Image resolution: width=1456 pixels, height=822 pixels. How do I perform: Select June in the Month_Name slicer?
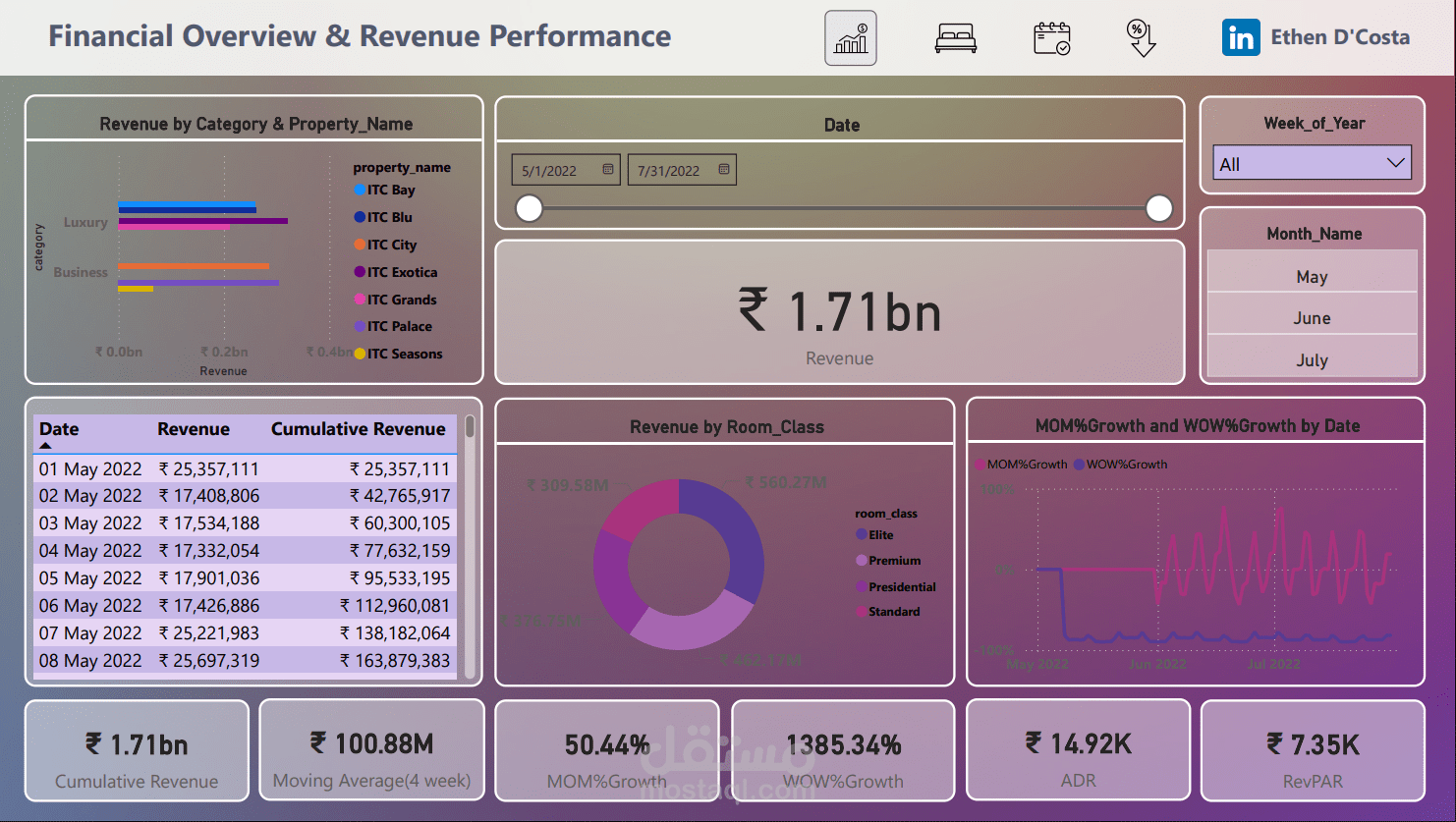click(x=1312, y=317)
